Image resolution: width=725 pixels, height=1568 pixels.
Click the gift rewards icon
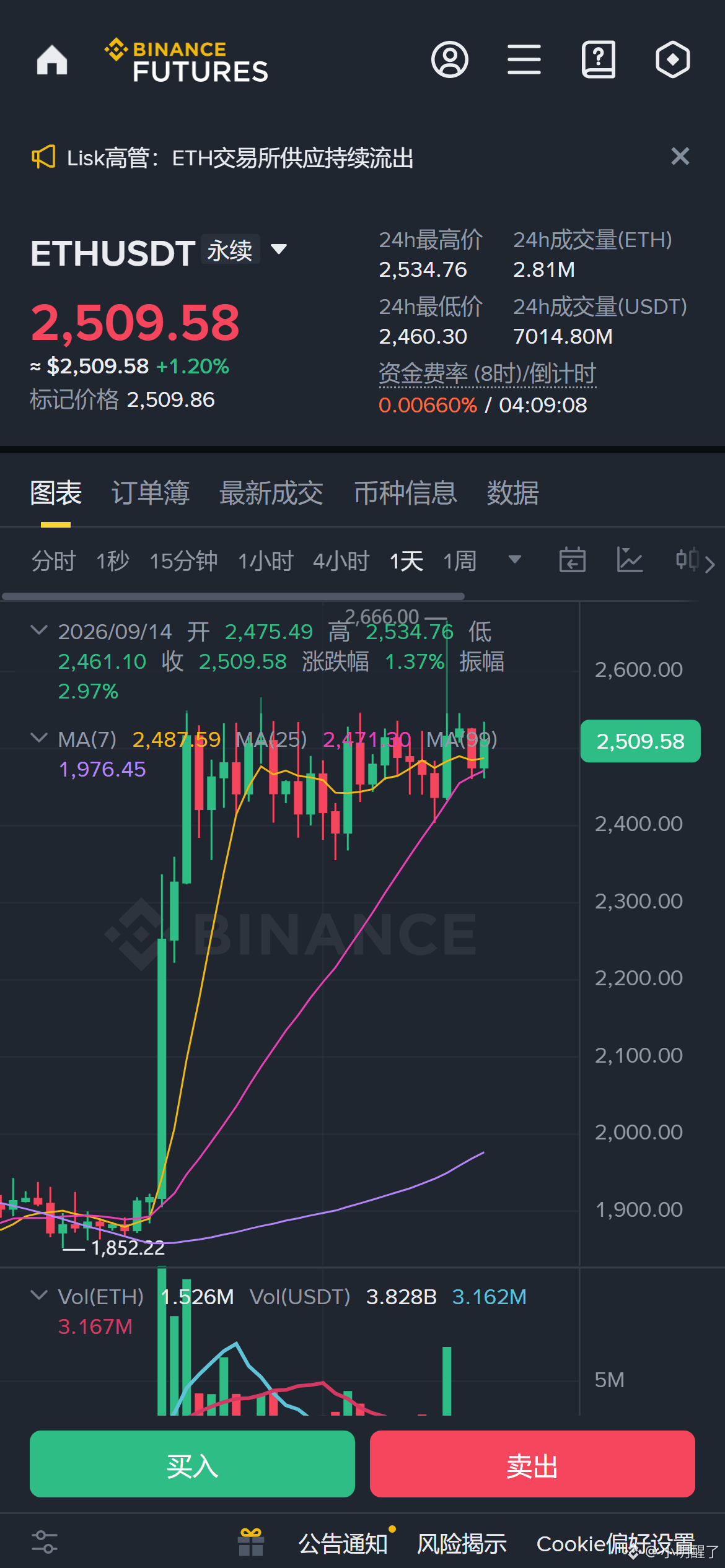coord(251,1542)
